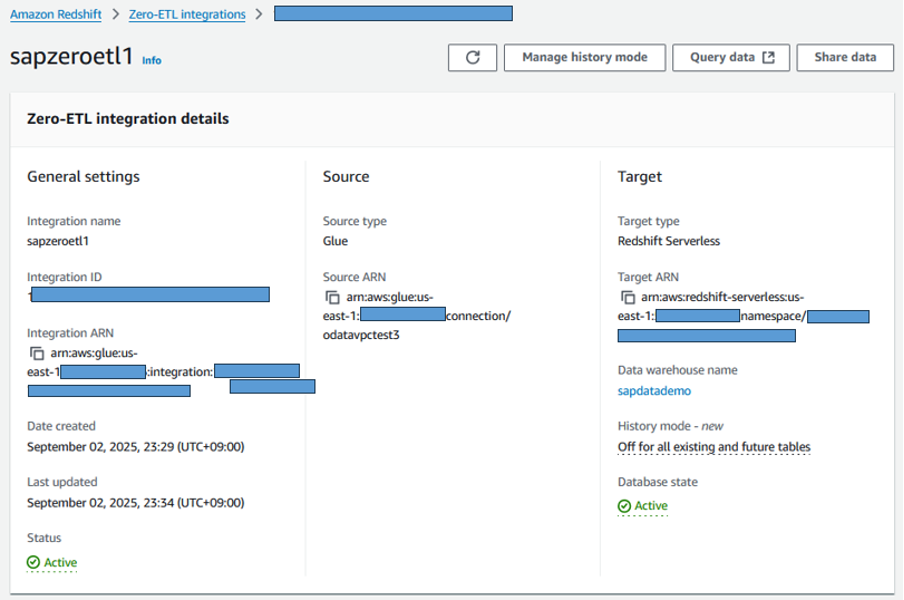Viewport: 904px width, 600px height.
Task: Navigate to the Zero-ETL integrations breadcrumb
Action: point(187,14)
